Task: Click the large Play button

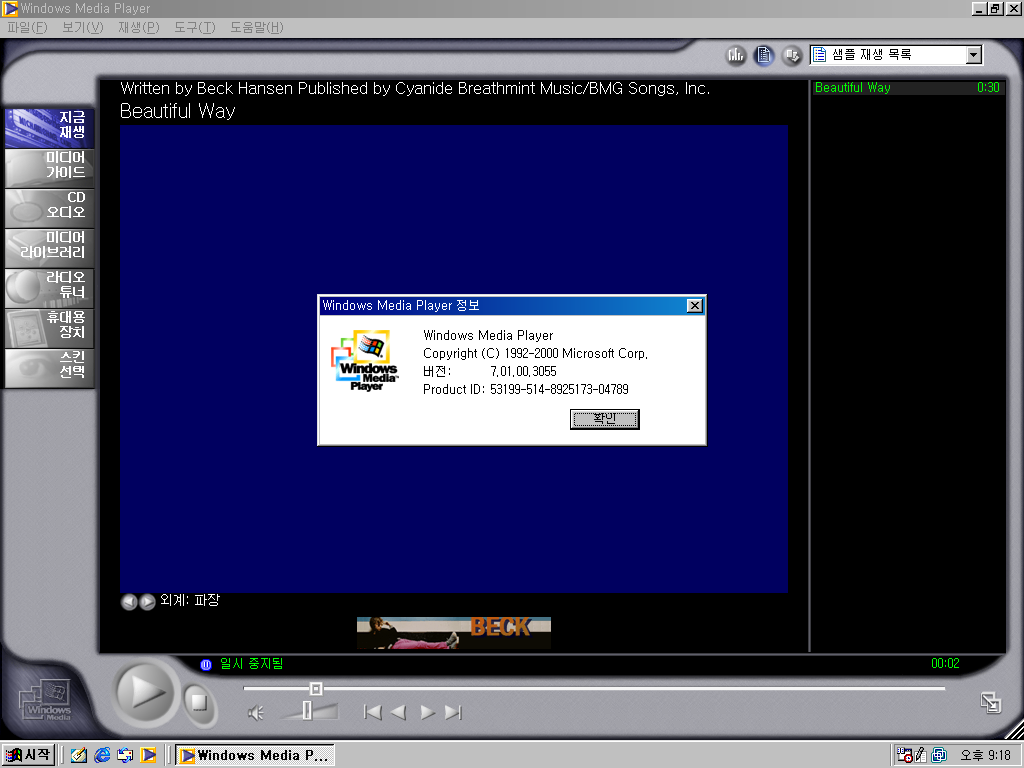Action: [145, 692]
